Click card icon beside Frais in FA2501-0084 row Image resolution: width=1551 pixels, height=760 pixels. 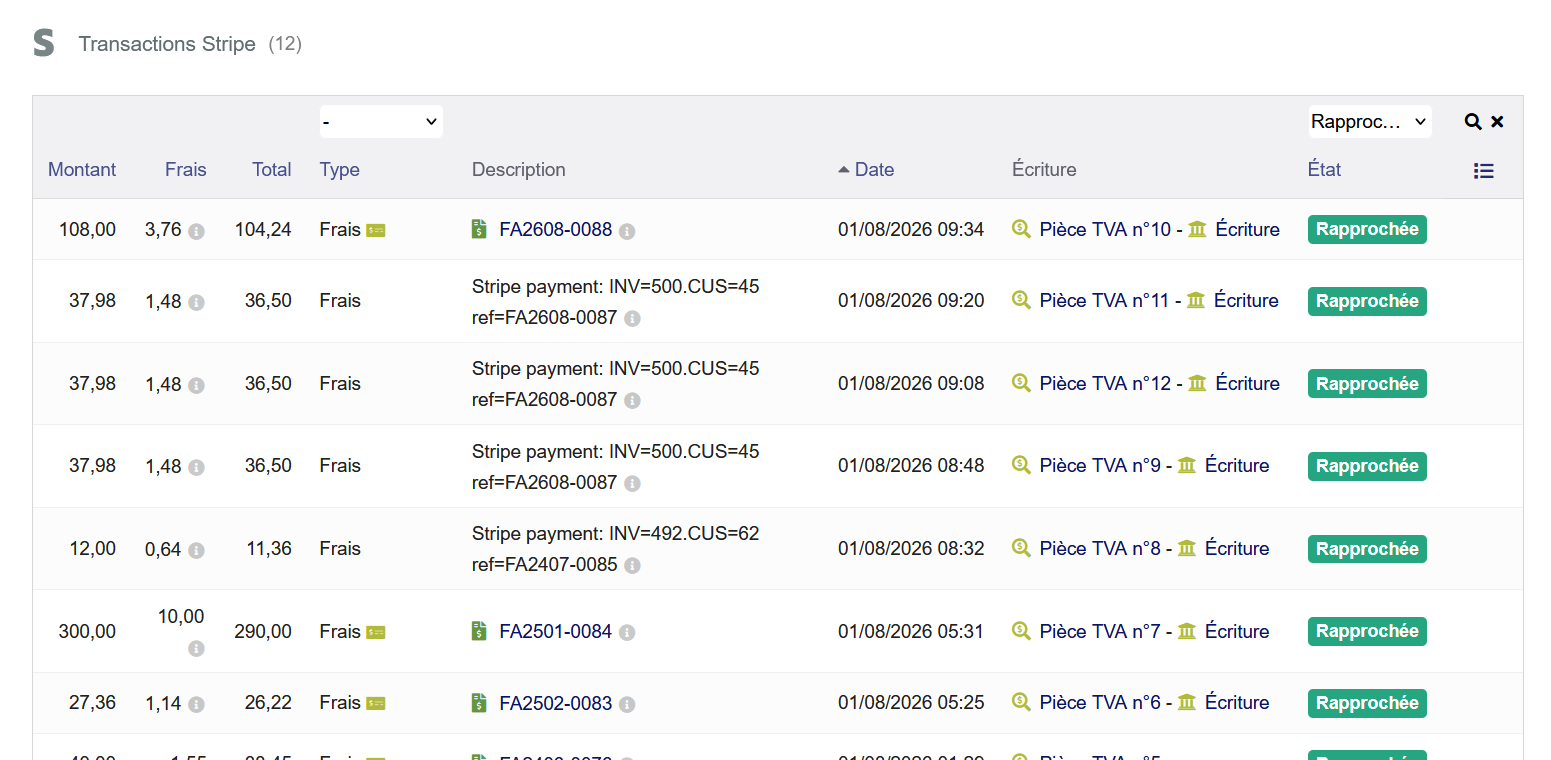pos(376,632)
